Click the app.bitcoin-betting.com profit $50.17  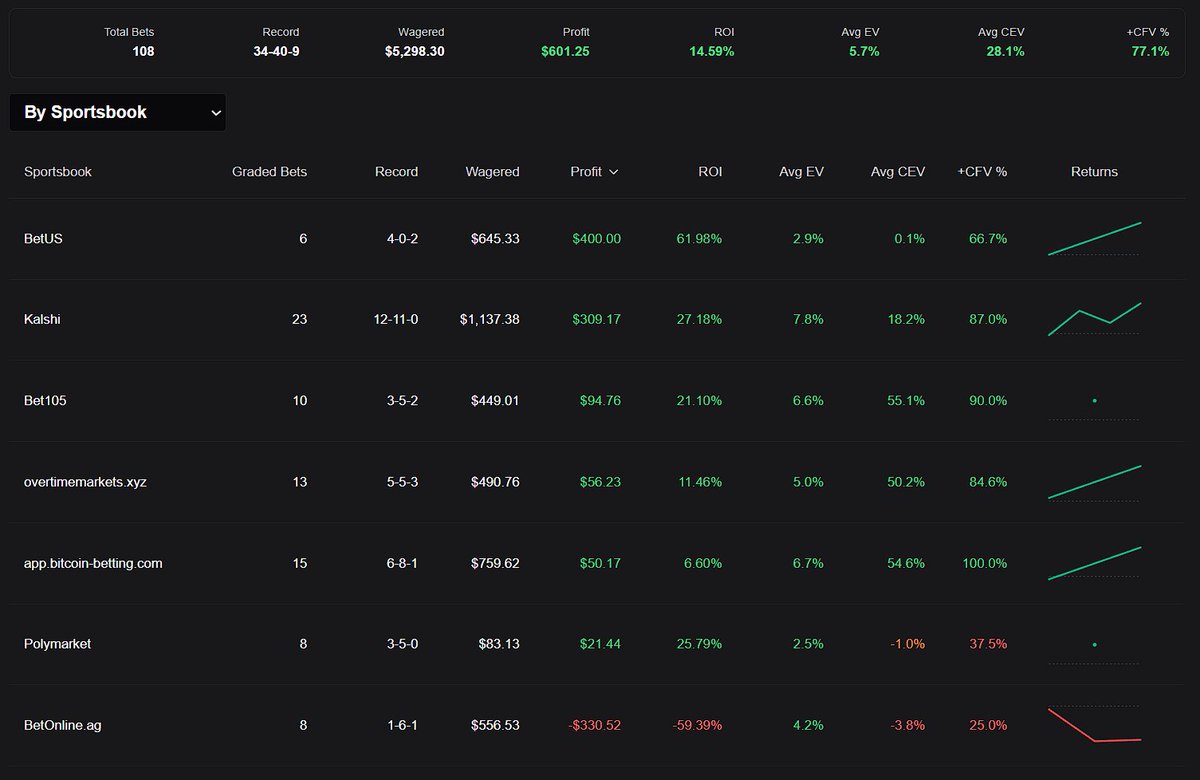click(x=600, y=563)
